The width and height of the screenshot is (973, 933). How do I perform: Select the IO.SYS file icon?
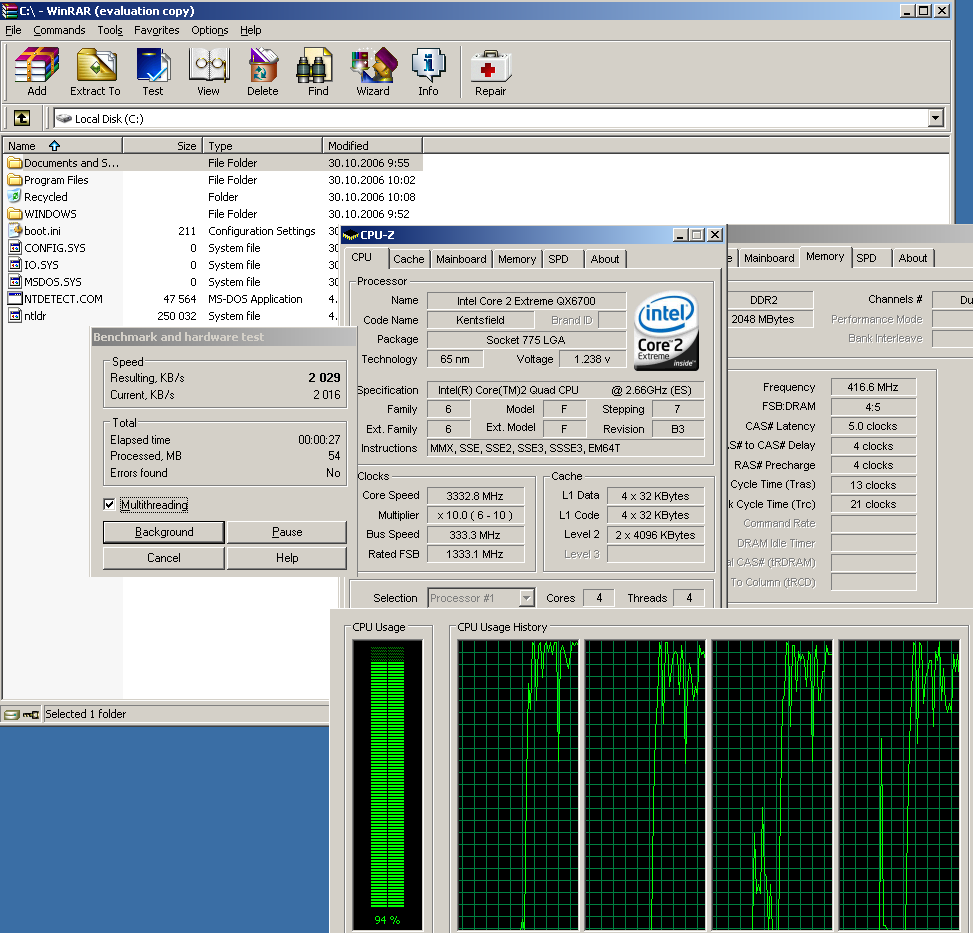(15, 265)
